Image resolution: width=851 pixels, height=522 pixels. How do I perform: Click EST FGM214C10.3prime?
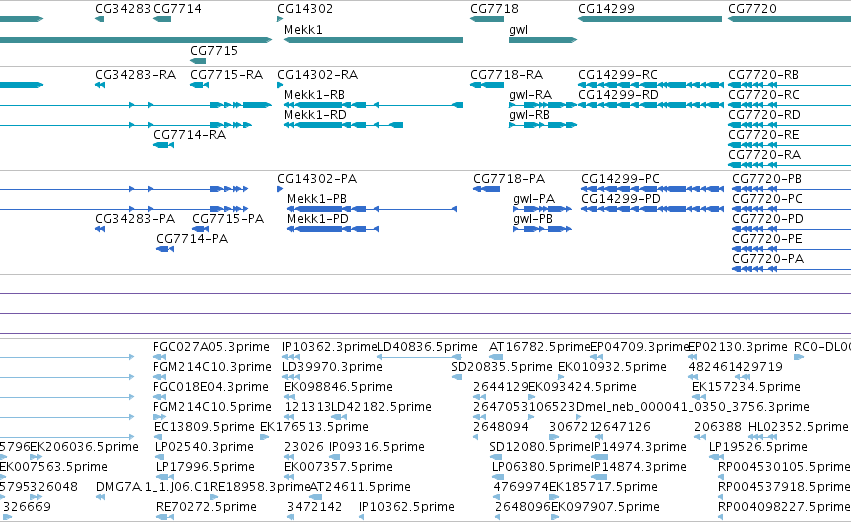coord(212,367)
